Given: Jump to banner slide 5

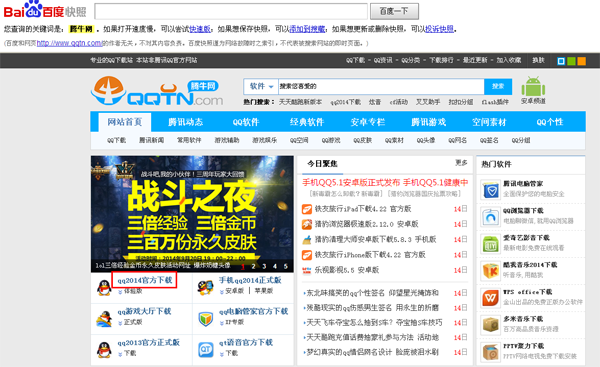Looking at the screenshot, I should (x=285, y=266).
